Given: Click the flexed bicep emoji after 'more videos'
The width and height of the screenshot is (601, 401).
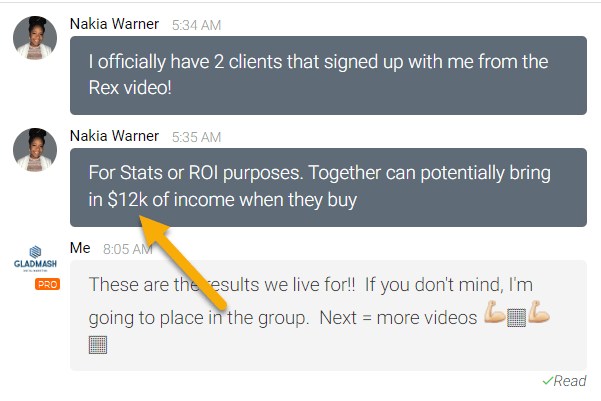Looking at the screenshot, I should point(494,312).
